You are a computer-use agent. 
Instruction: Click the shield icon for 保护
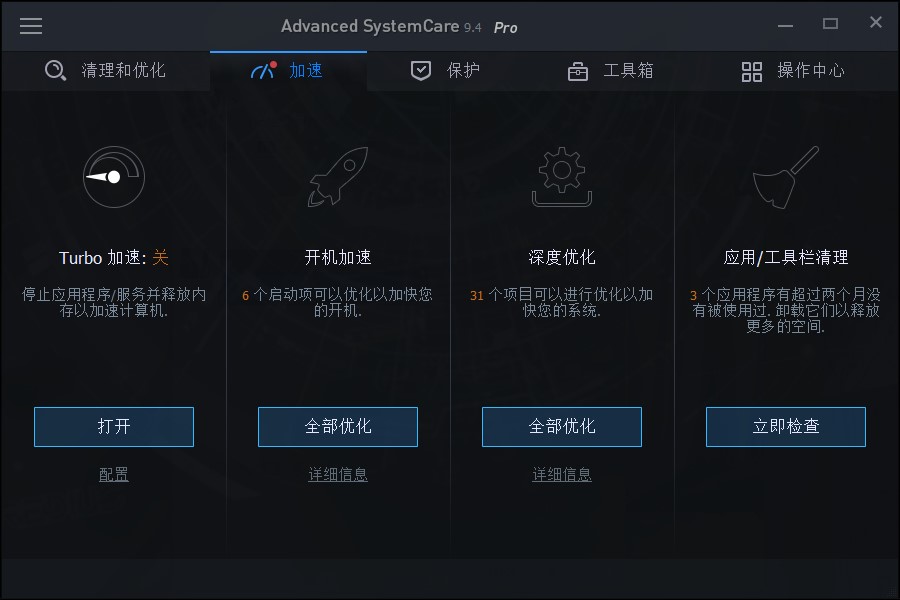click(x=421, y=71)
